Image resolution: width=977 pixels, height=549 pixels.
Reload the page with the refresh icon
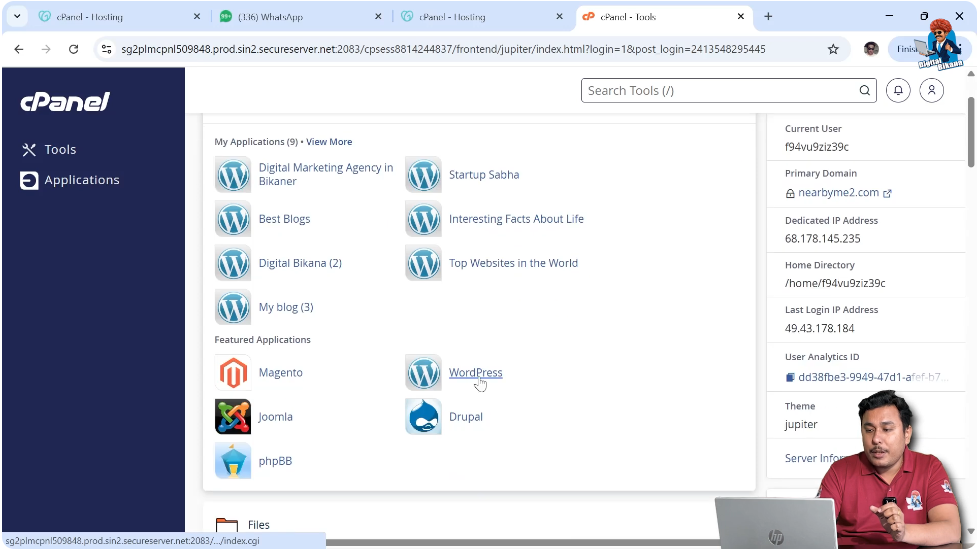click(x=74, y=49)
